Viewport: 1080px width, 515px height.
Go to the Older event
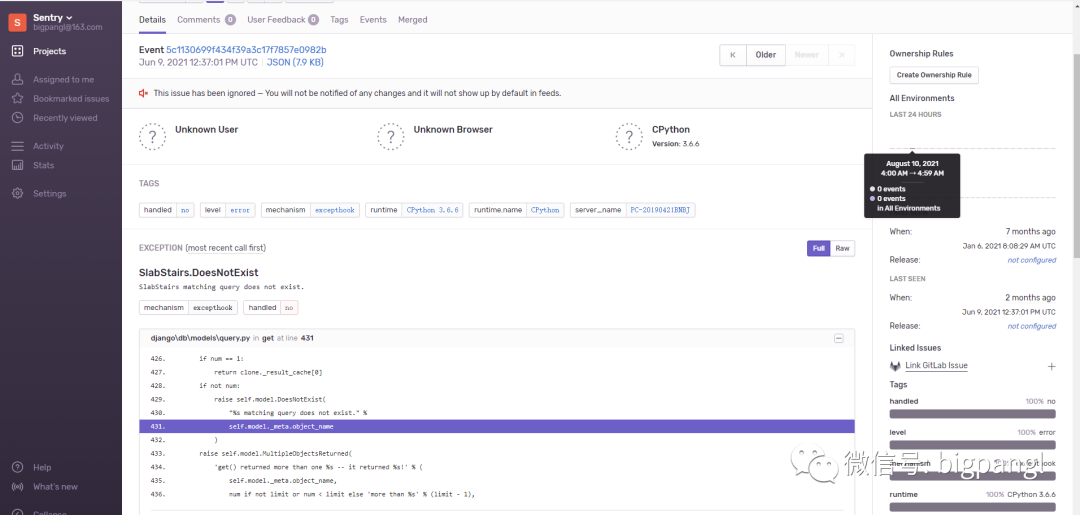click(765, 55)
